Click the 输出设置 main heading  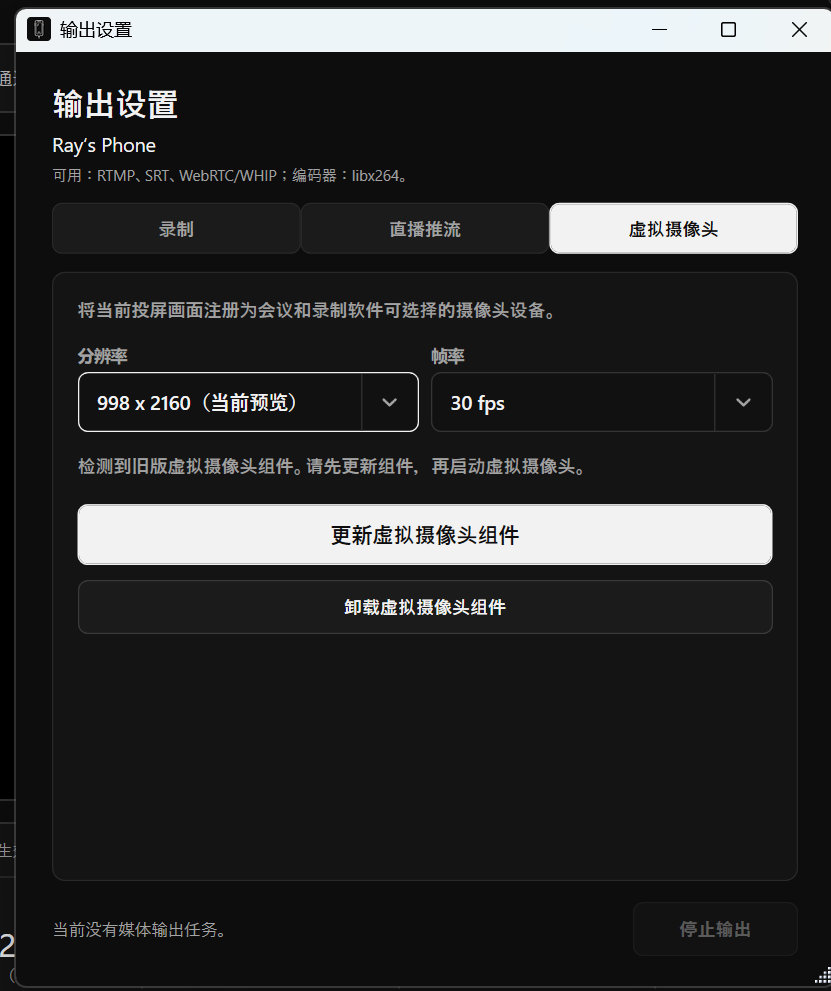pos(115,104)
